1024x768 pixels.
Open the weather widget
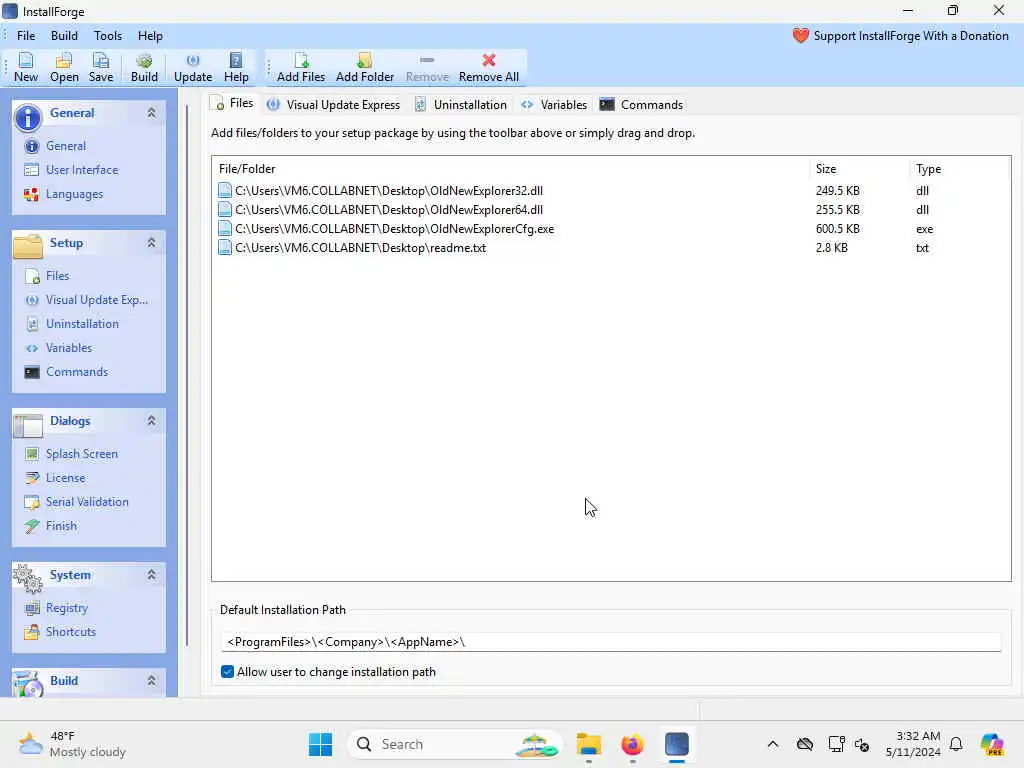(x=72, y=744)
